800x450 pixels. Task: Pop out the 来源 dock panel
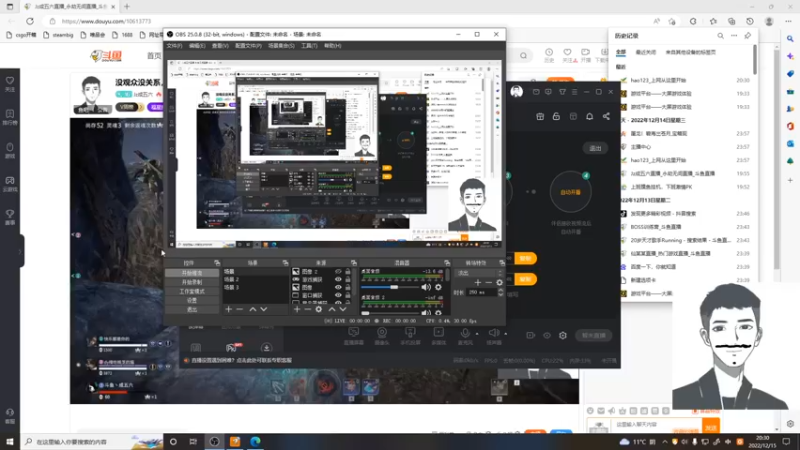tap(354, 263)
